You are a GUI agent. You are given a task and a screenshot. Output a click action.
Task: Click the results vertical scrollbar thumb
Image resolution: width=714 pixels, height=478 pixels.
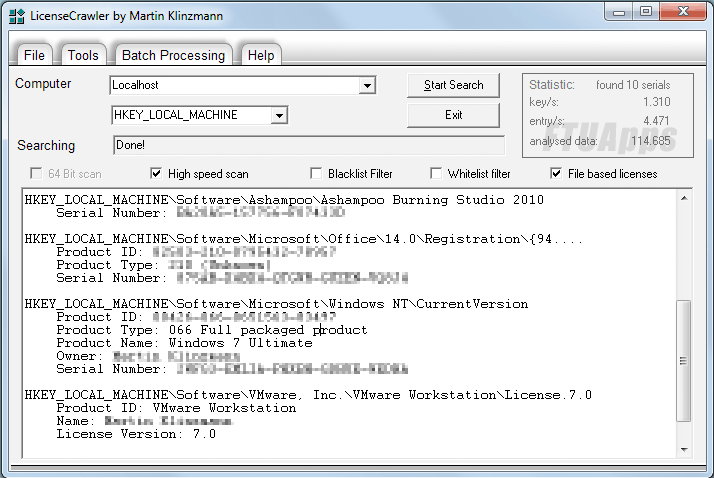[683, 361]
